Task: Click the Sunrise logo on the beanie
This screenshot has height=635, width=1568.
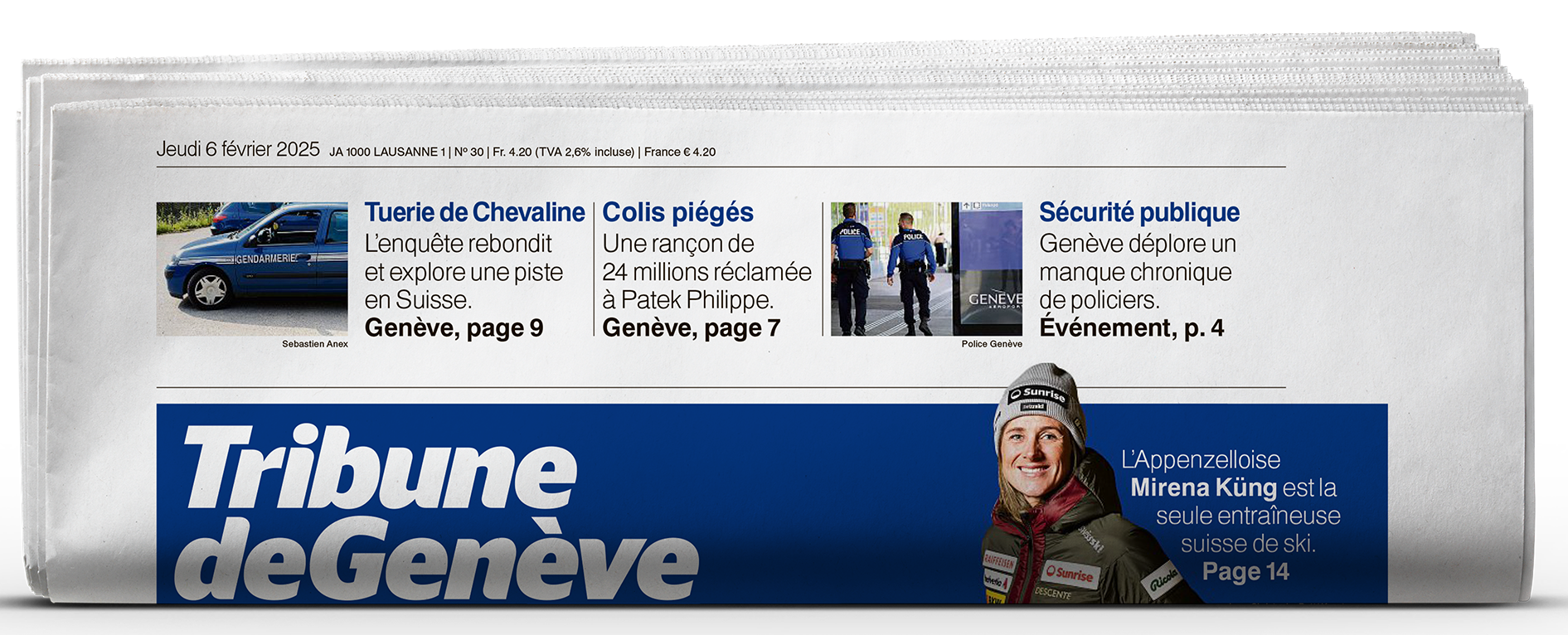Action: click(1038, 394)
